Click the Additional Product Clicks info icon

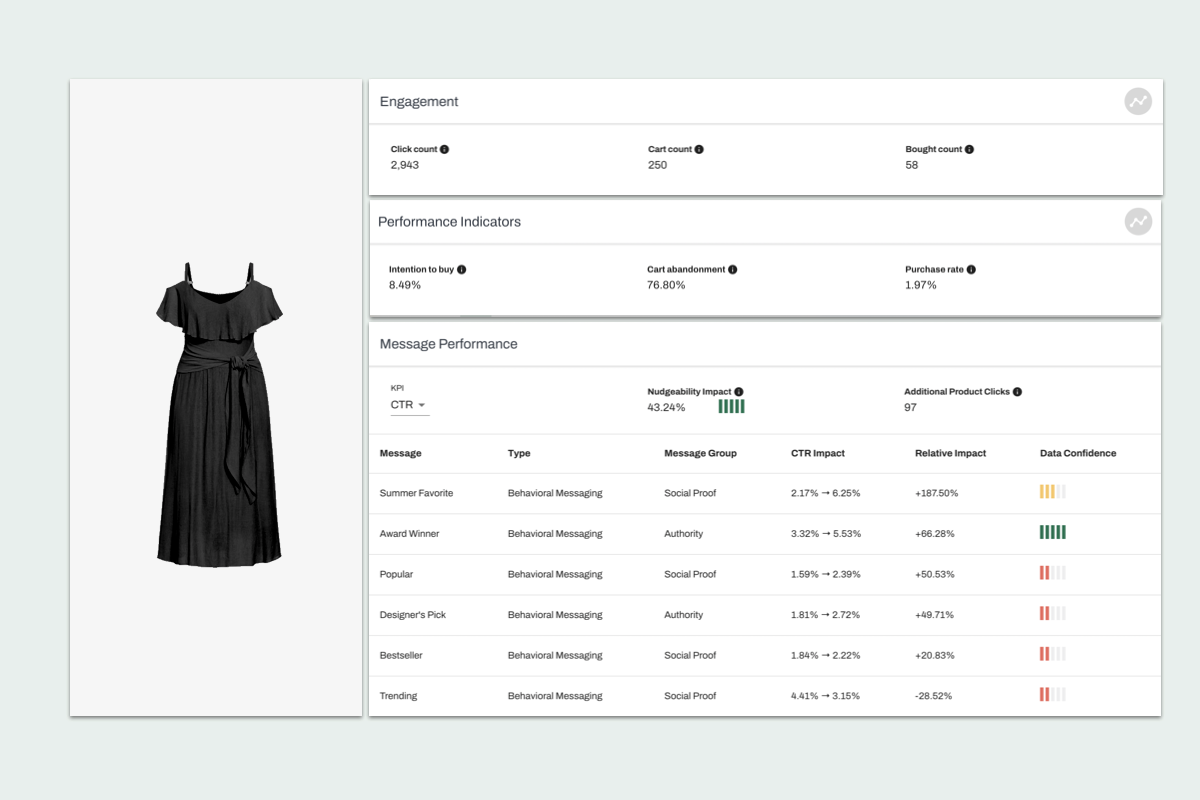click(x=1017, y=391)
